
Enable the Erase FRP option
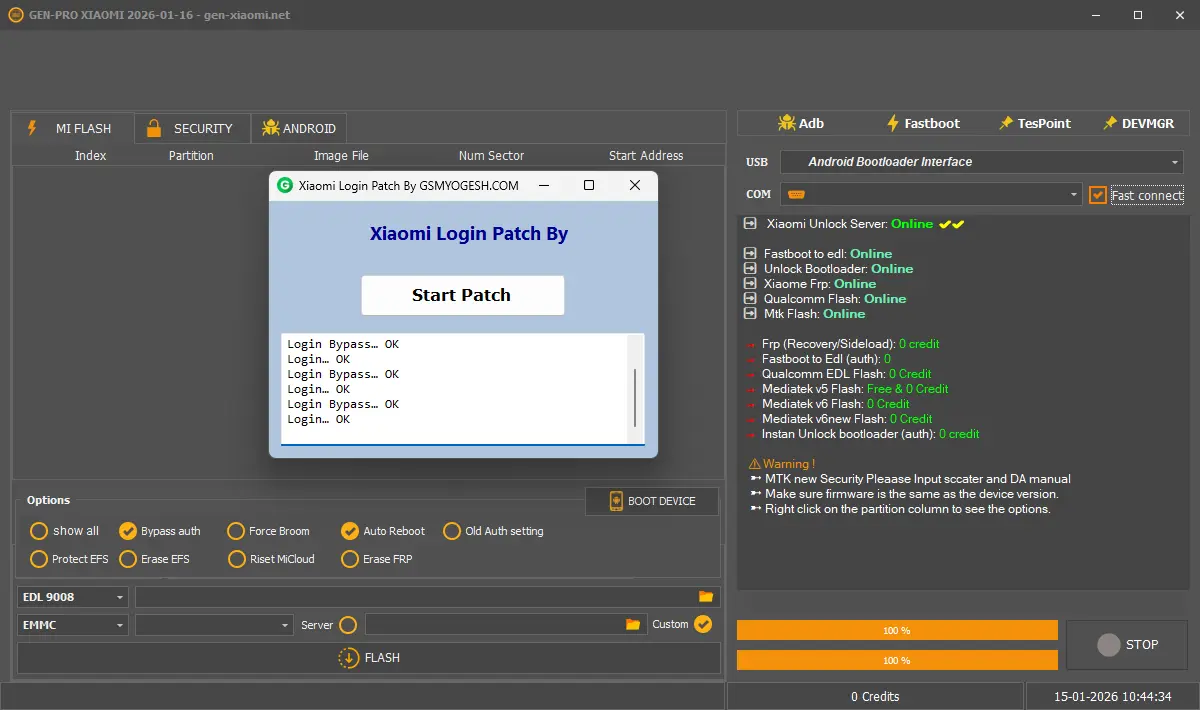point(350,559)
